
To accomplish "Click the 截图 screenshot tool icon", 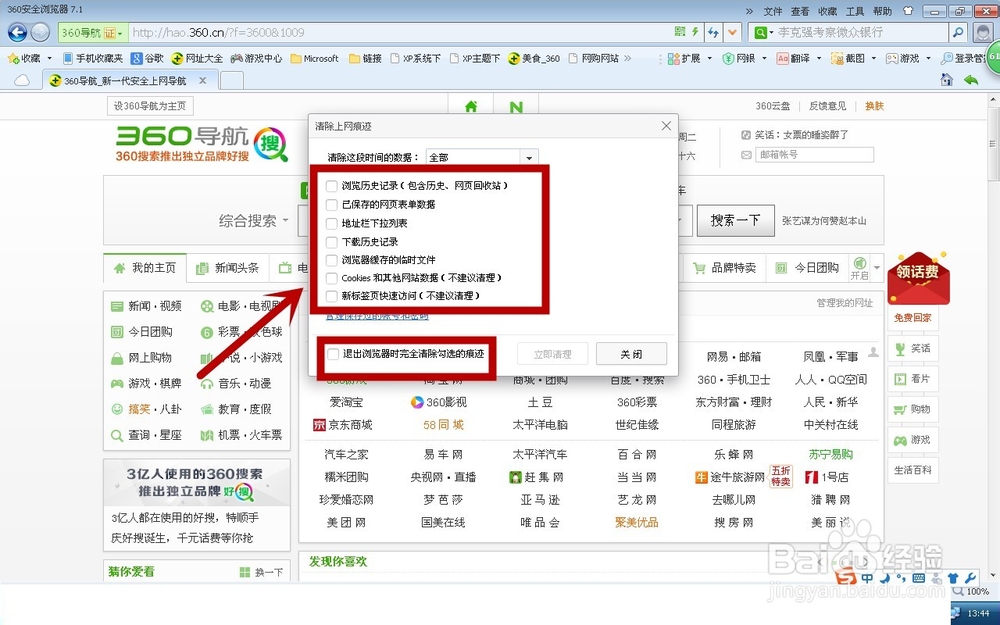I will coord(848,58).
